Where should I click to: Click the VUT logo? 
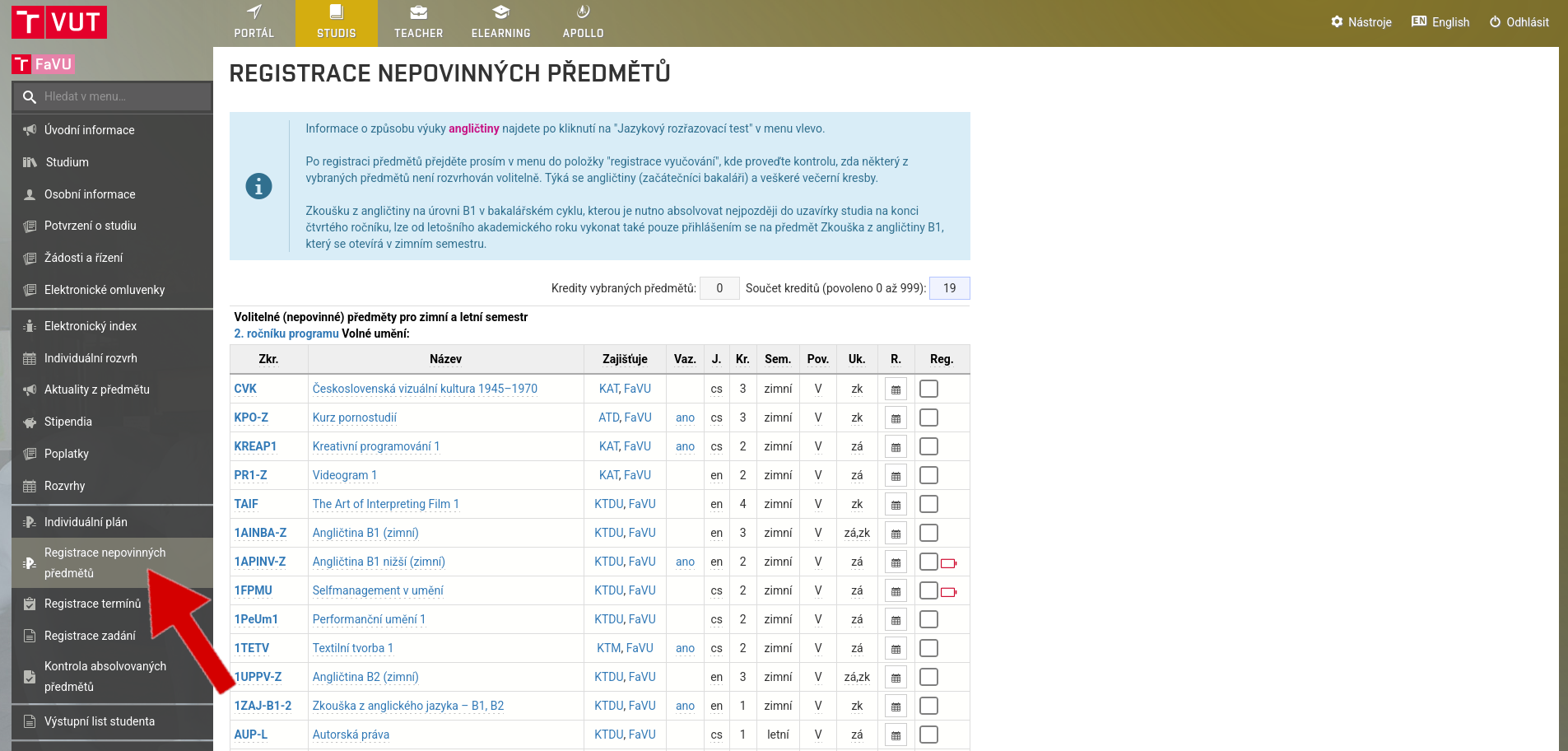click(59, 22)
